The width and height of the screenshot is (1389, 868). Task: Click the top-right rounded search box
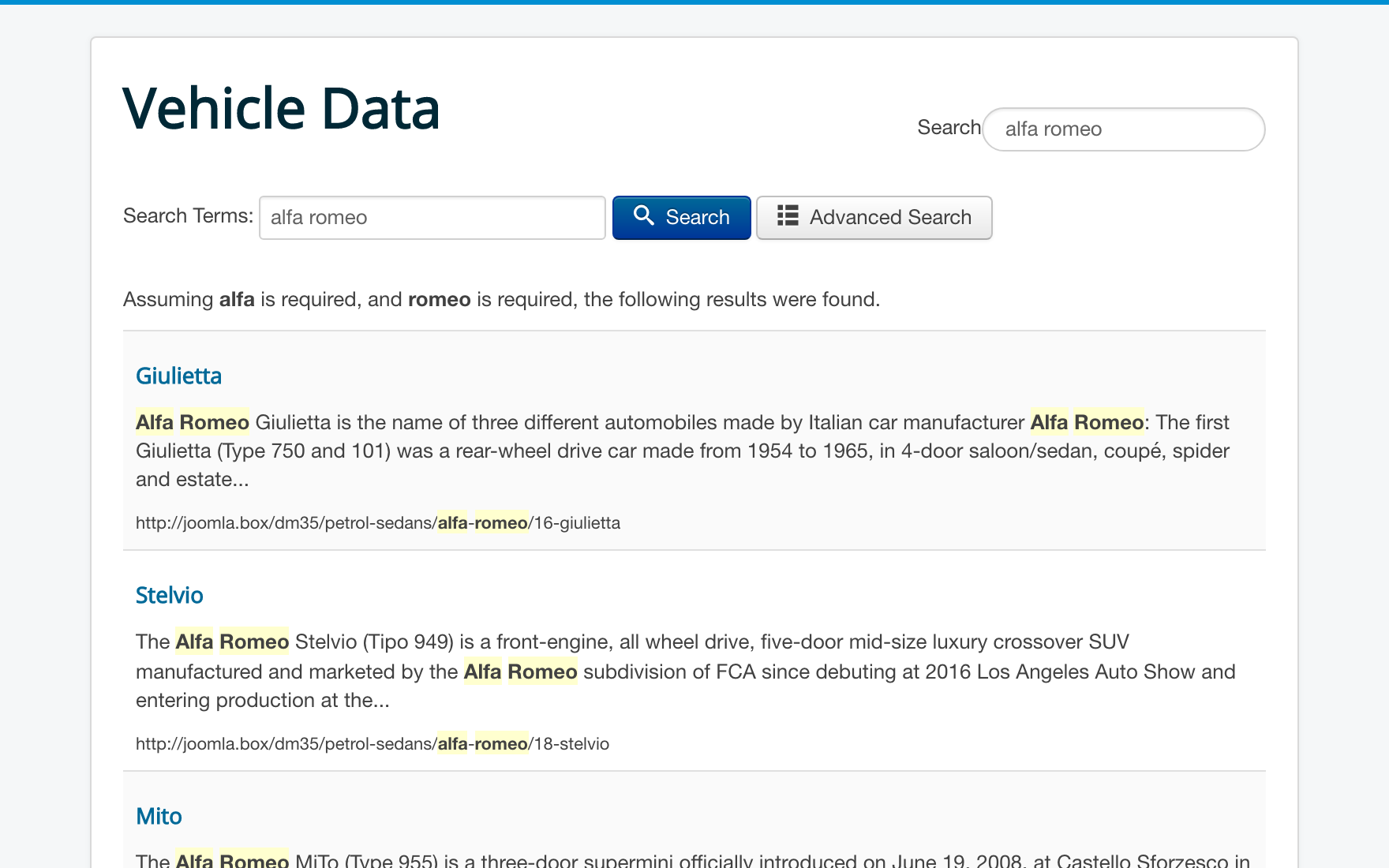tap(1123, 129)
